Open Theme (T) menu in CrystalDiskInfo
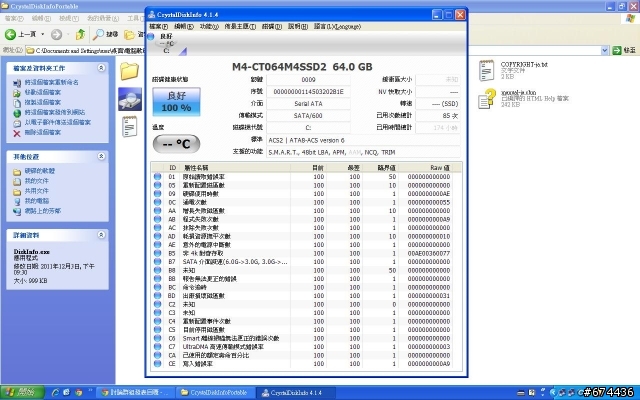Viewport: 640px width, 400px height. [240, 27]
